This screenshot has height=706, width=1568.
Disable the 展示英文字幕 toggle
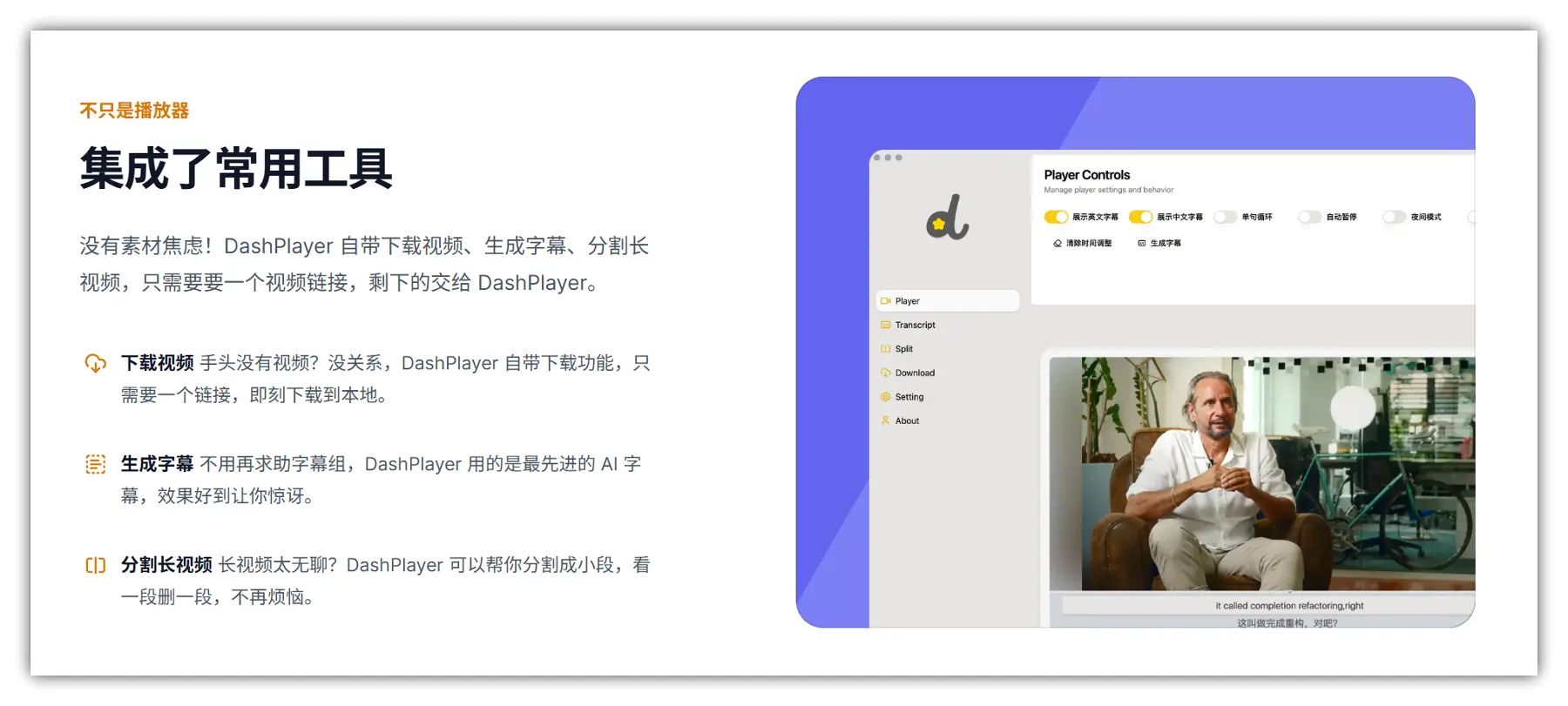click(1056, 217)
